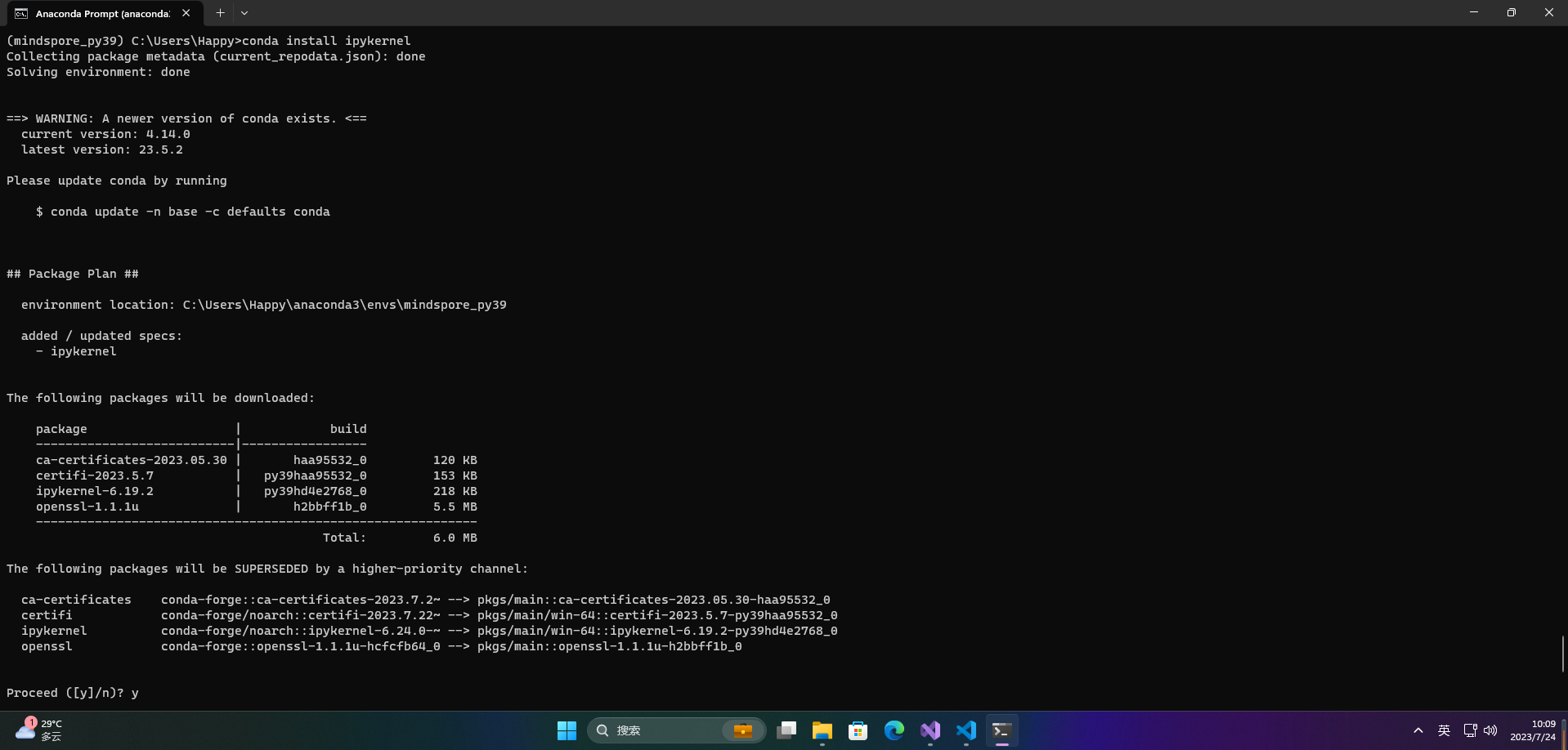The height and width of the screenshot is (750, 1568).
Task: Open Task View on the taskbar
Action: click(786, 730)
